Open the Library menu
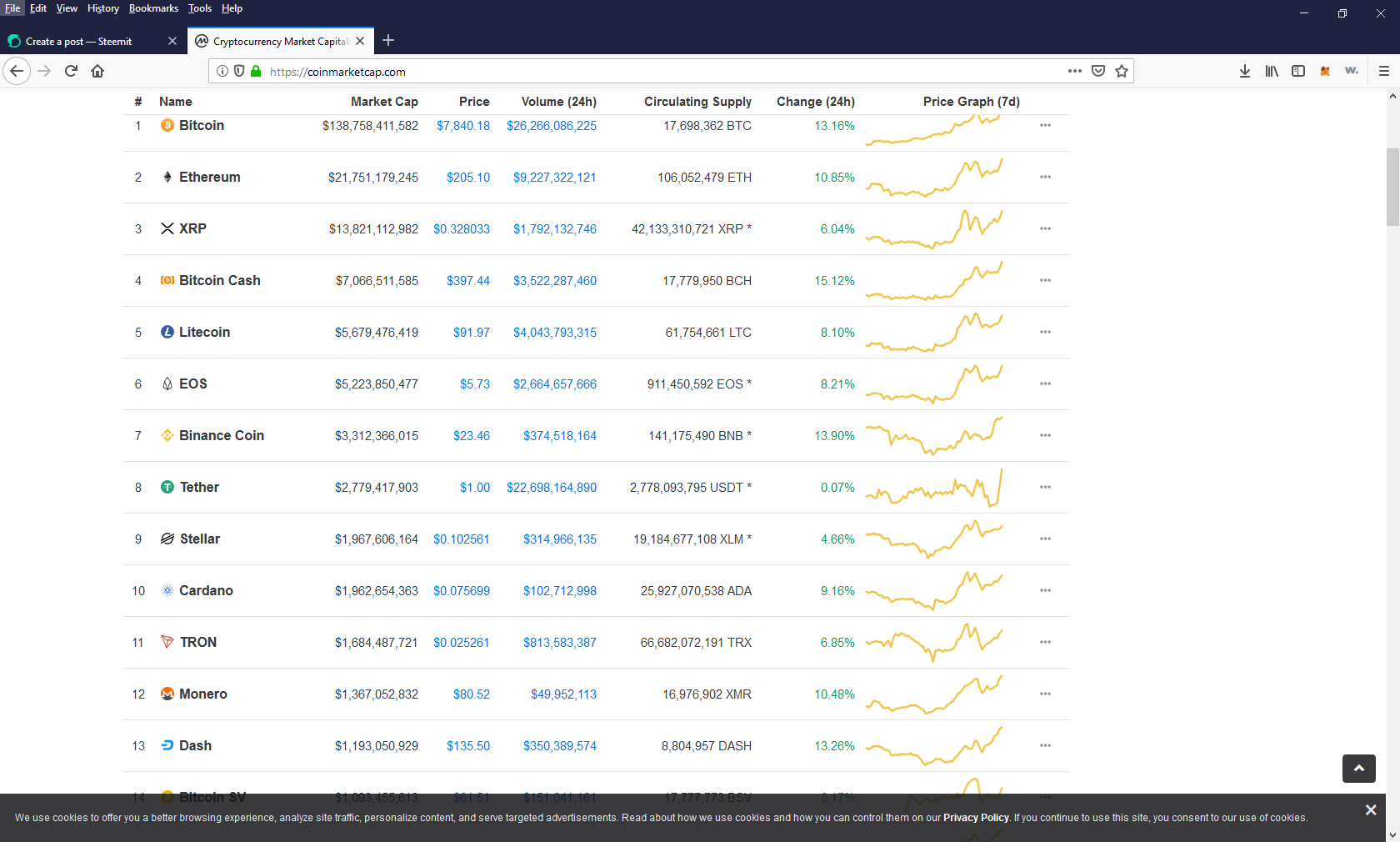The height and width of the screenshot is (842, 1400). coord(1272,71)
